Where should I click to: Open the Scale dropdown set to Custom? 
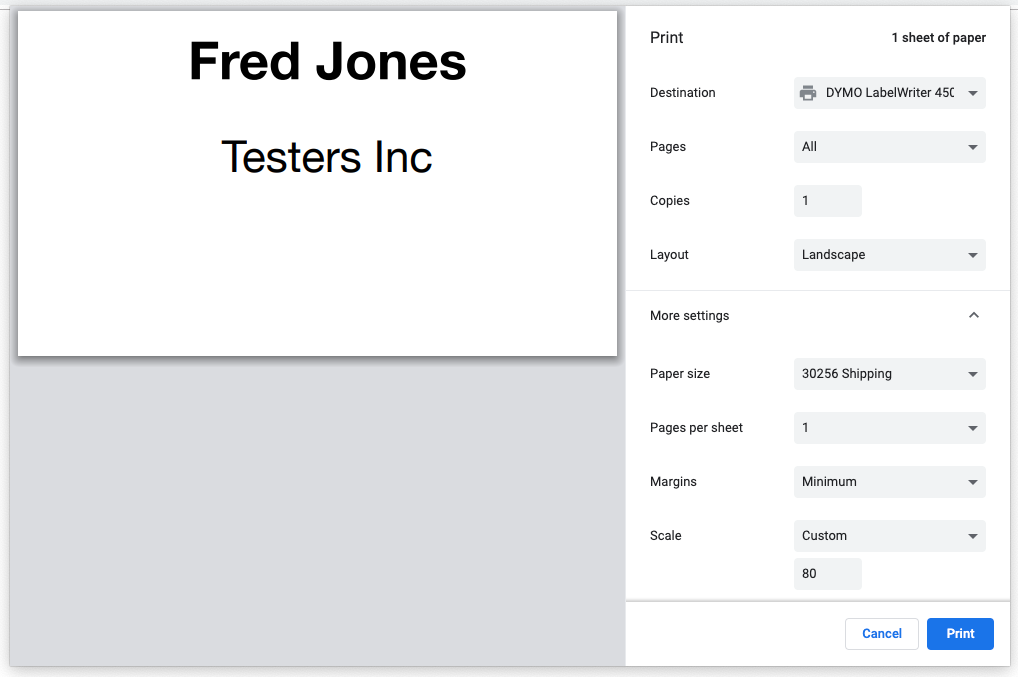pyautogui.click(x=889, y=535)
